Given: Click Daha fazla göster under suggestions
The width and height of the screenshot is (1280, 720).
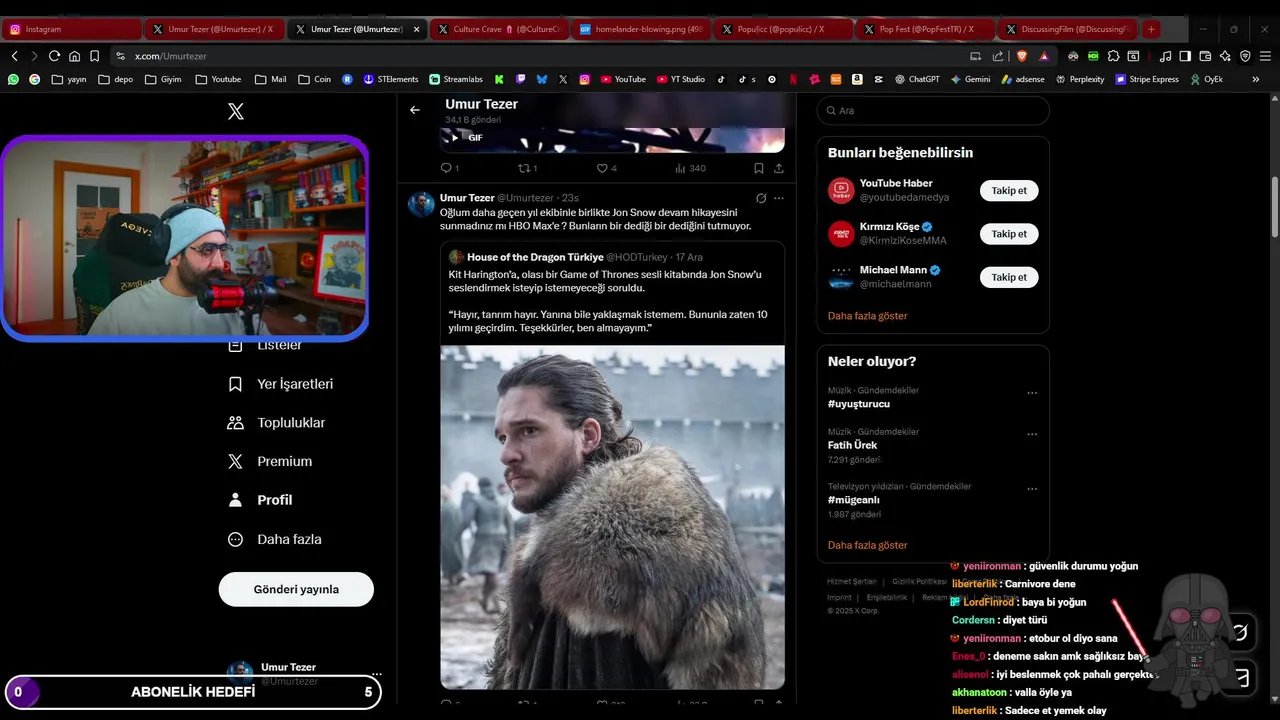Looking at the screenshot, I should 867,316.
